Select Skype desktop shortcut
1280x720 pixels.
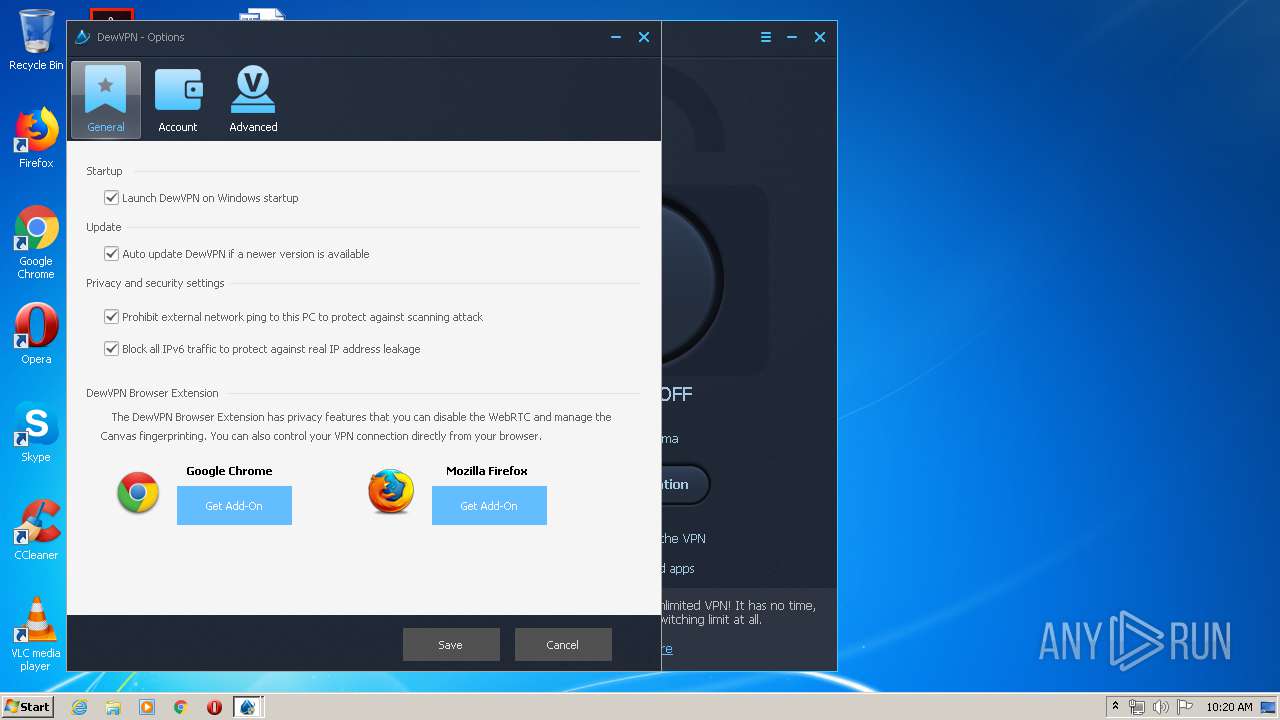tap(36, 432)
